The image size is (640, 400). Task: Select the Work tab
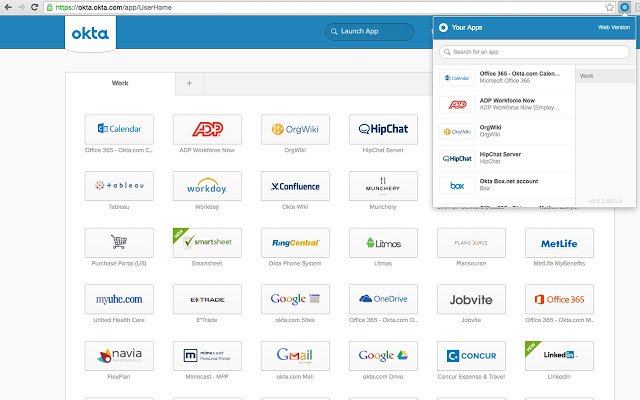pos(120,83)
